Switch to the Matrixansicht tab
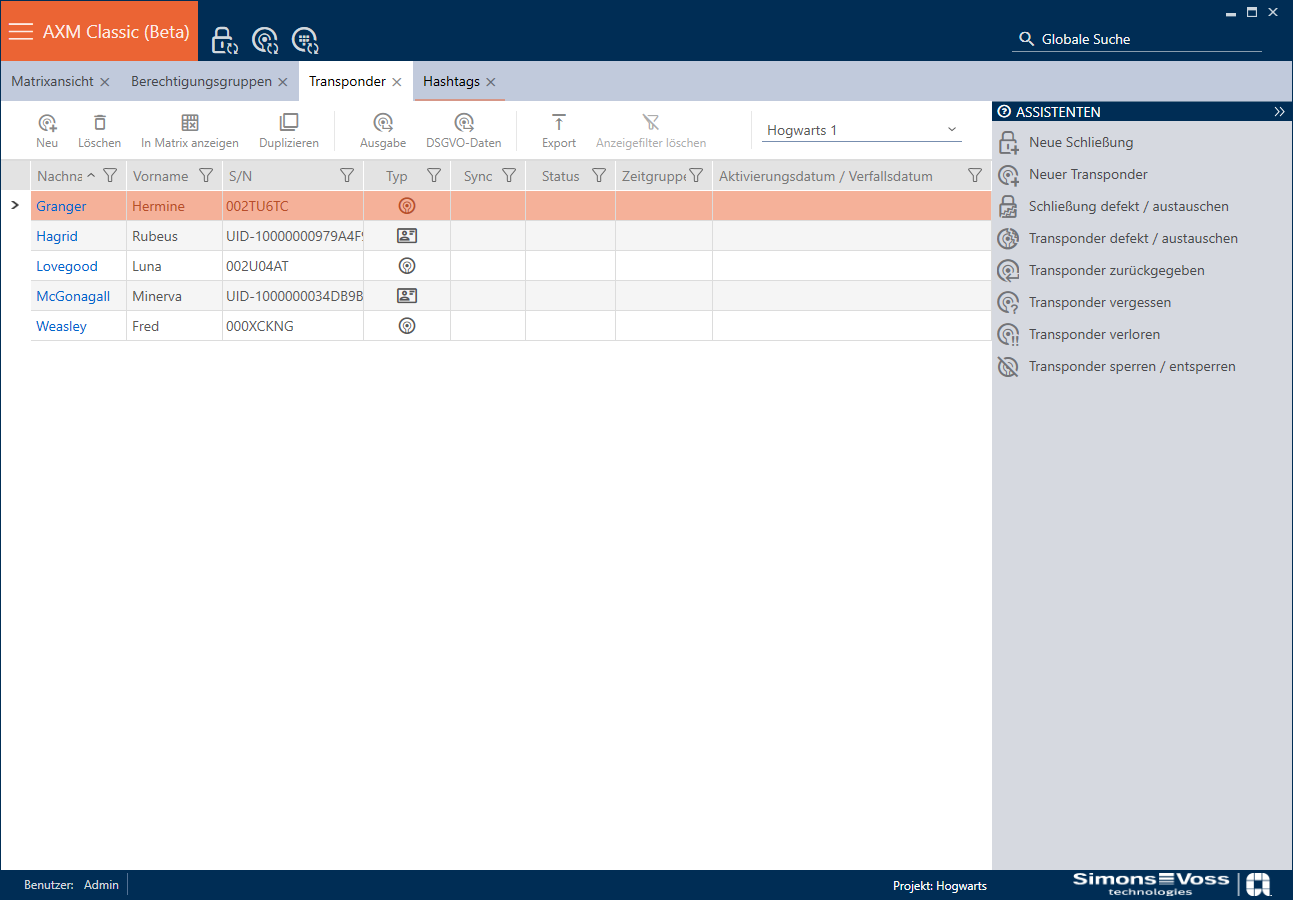Viewport: 1293px width, 900px height. 52,82
